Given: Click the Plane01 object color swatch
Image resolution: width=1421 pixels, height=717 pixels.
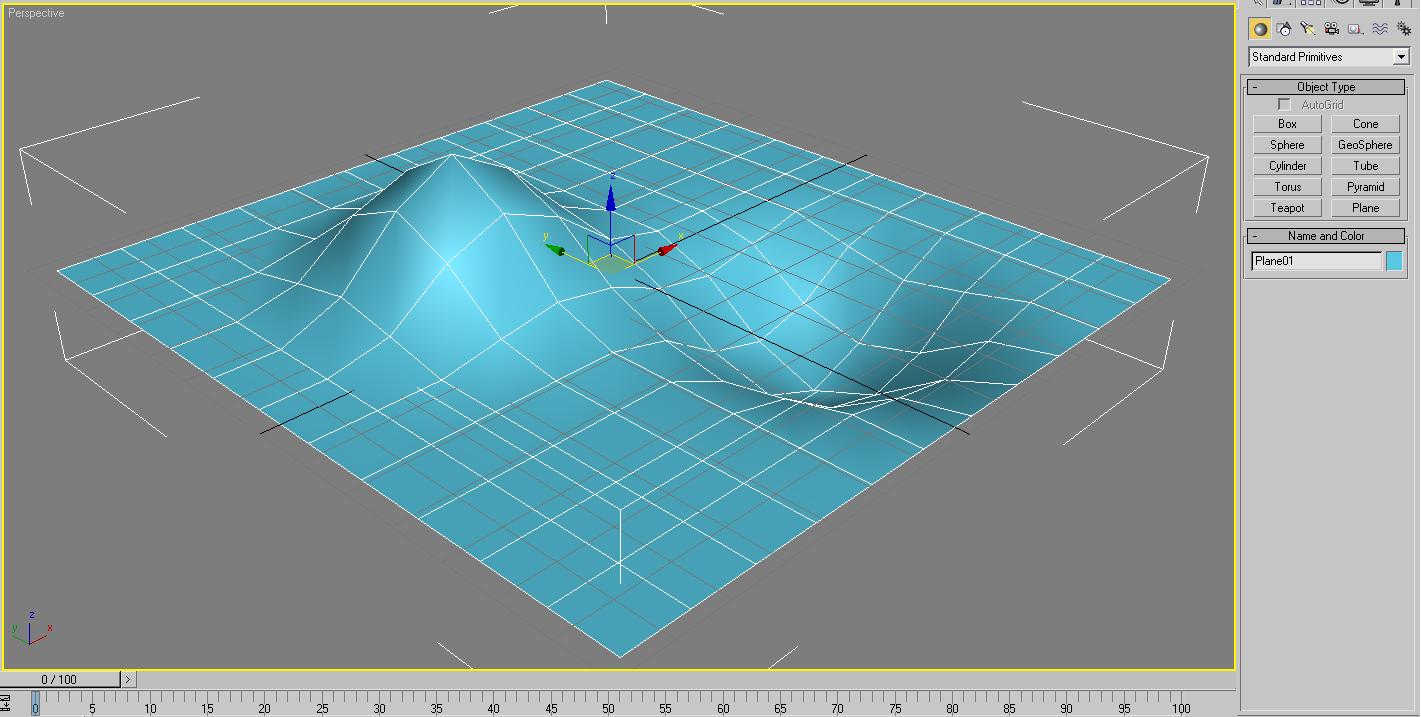Looking at the screenshot, I should click(x=1394, y=261).
